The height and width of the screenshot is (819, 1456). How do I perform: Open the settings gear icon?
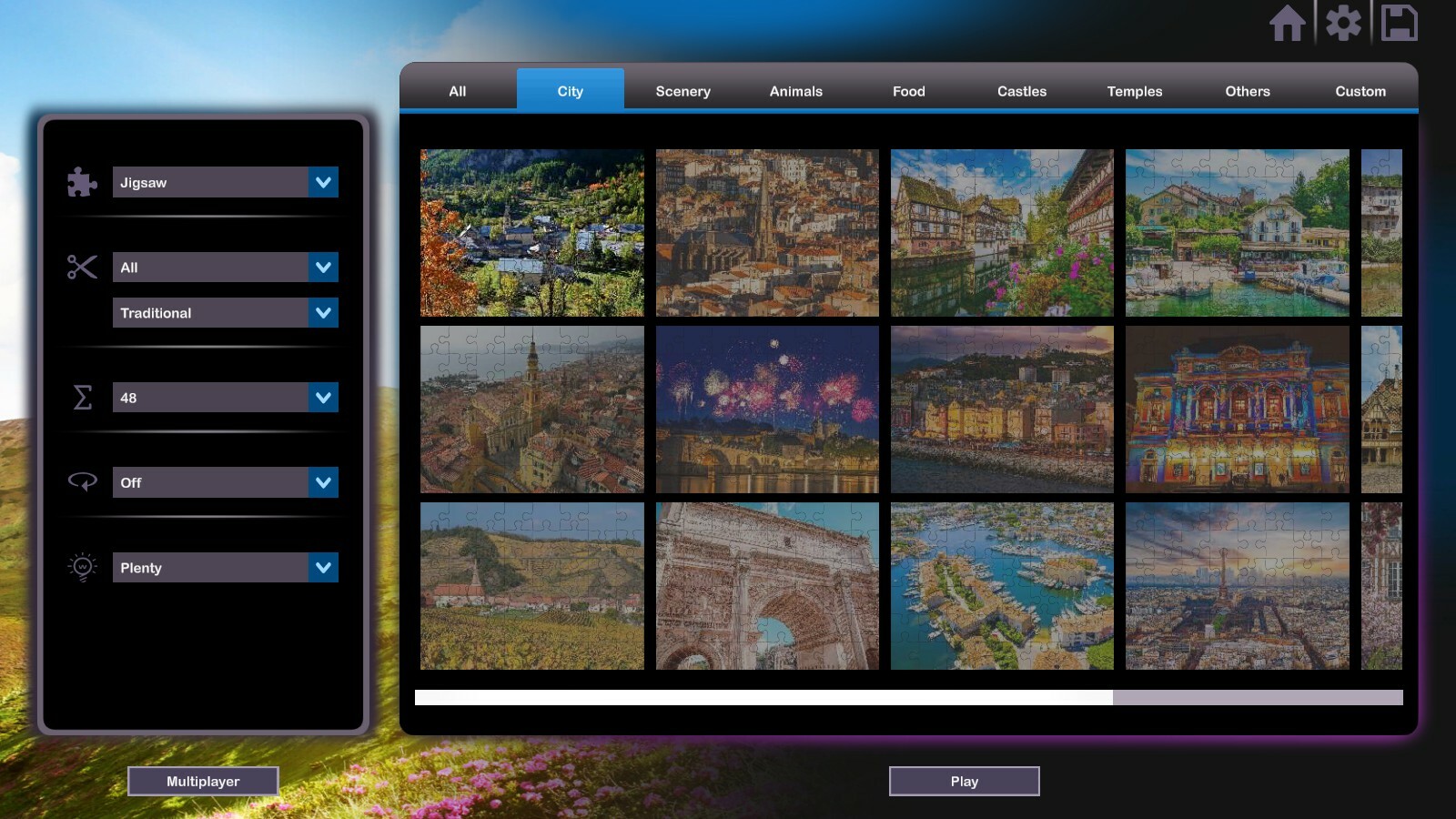click(1345, 25)
